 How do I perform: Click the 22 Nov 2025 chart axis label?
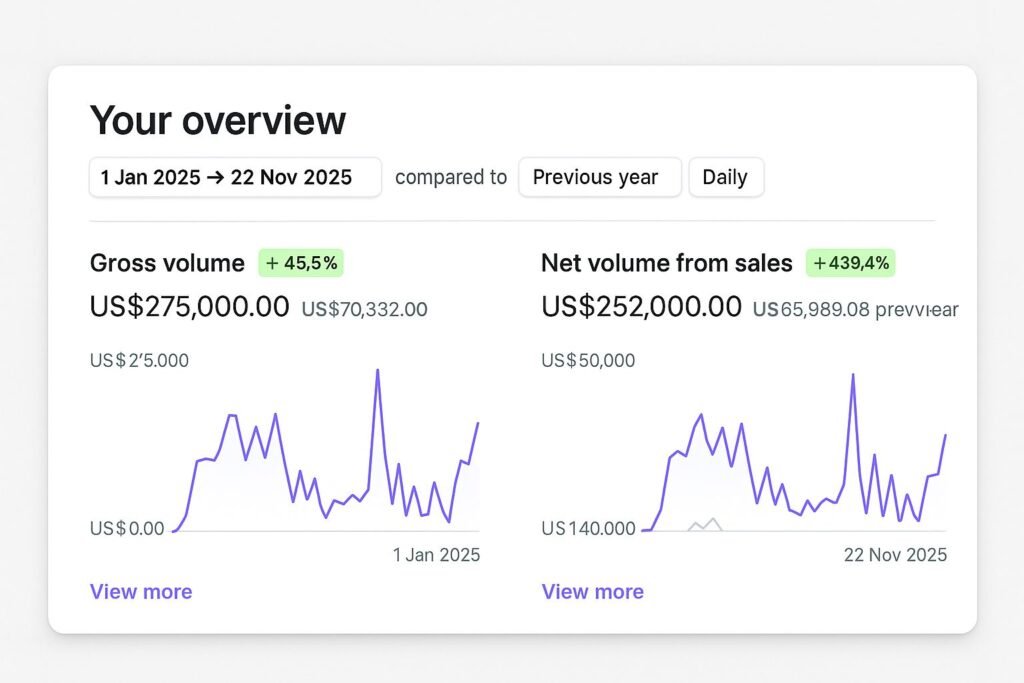click(x=895, y=555)
